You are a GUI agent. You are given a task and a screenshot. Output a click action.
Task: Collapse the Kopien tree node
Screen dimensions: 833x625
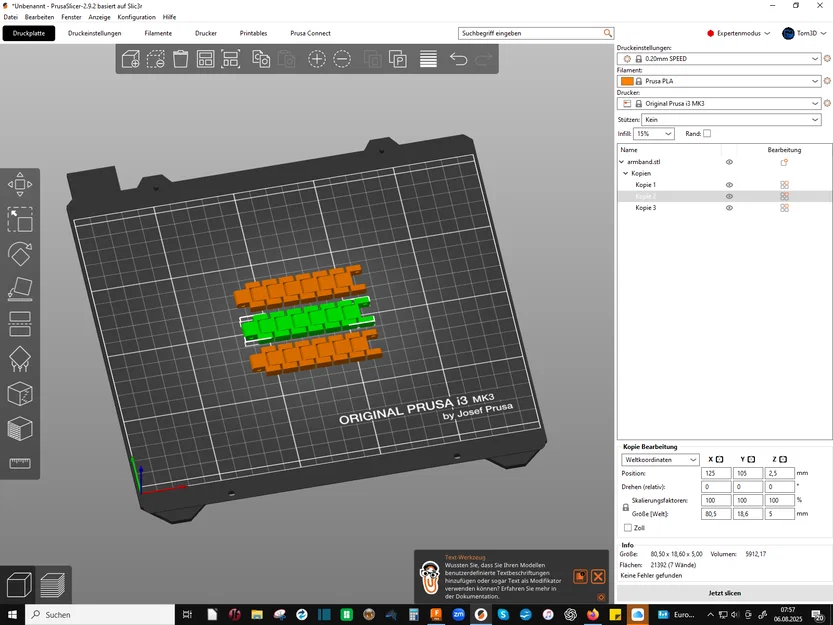tap(626, 173)
